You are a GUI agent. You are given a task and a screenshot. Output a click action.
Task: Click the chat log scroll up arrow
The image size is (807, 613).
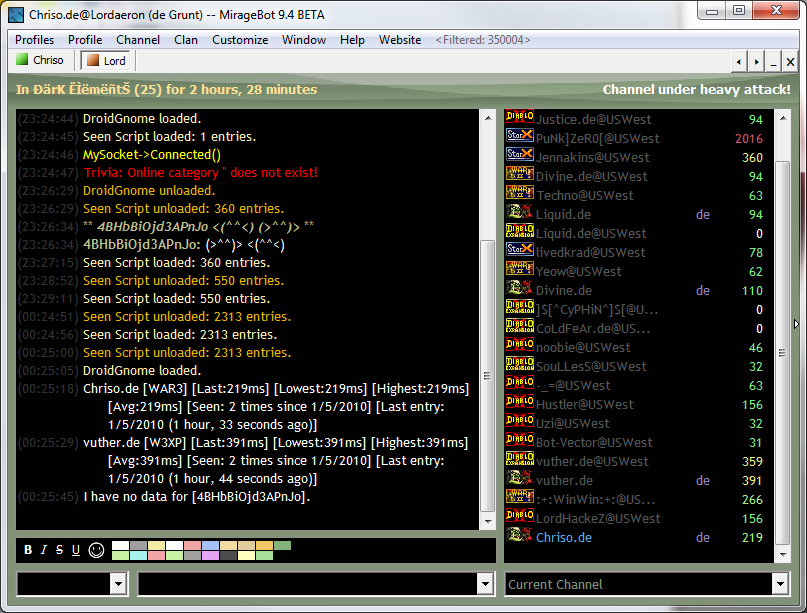[487, 118]
